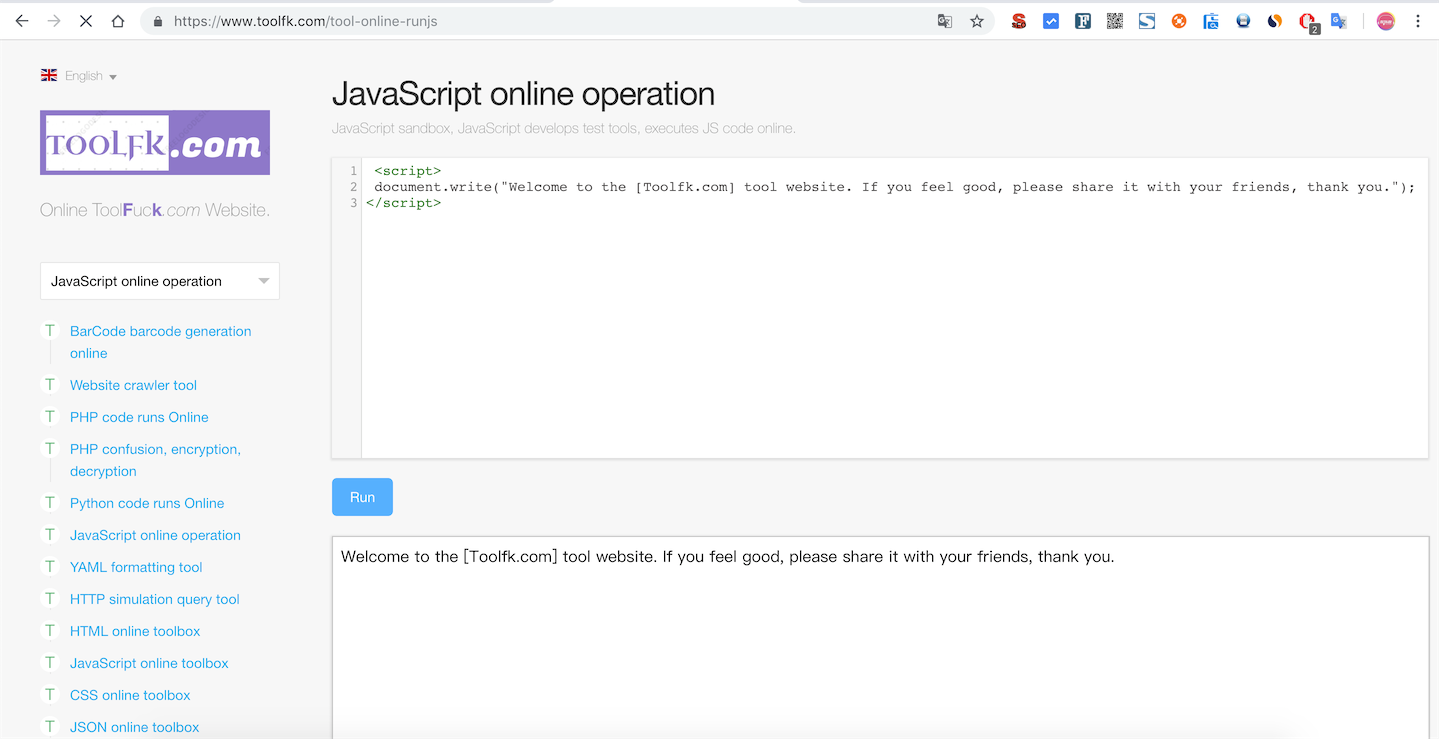
Task: Open the English language dropdown
Action: coord(91,76)
